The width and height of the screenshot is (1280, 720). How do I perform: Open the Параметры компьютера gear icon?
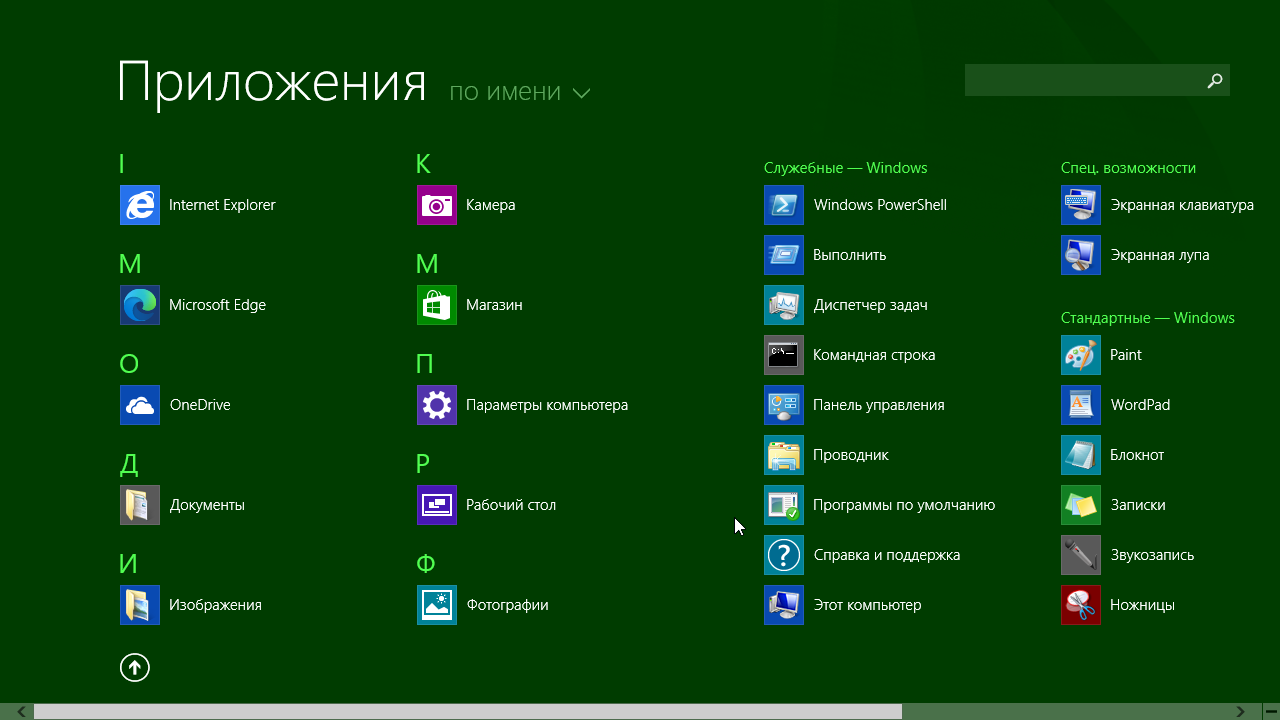[x=437, y=405]
